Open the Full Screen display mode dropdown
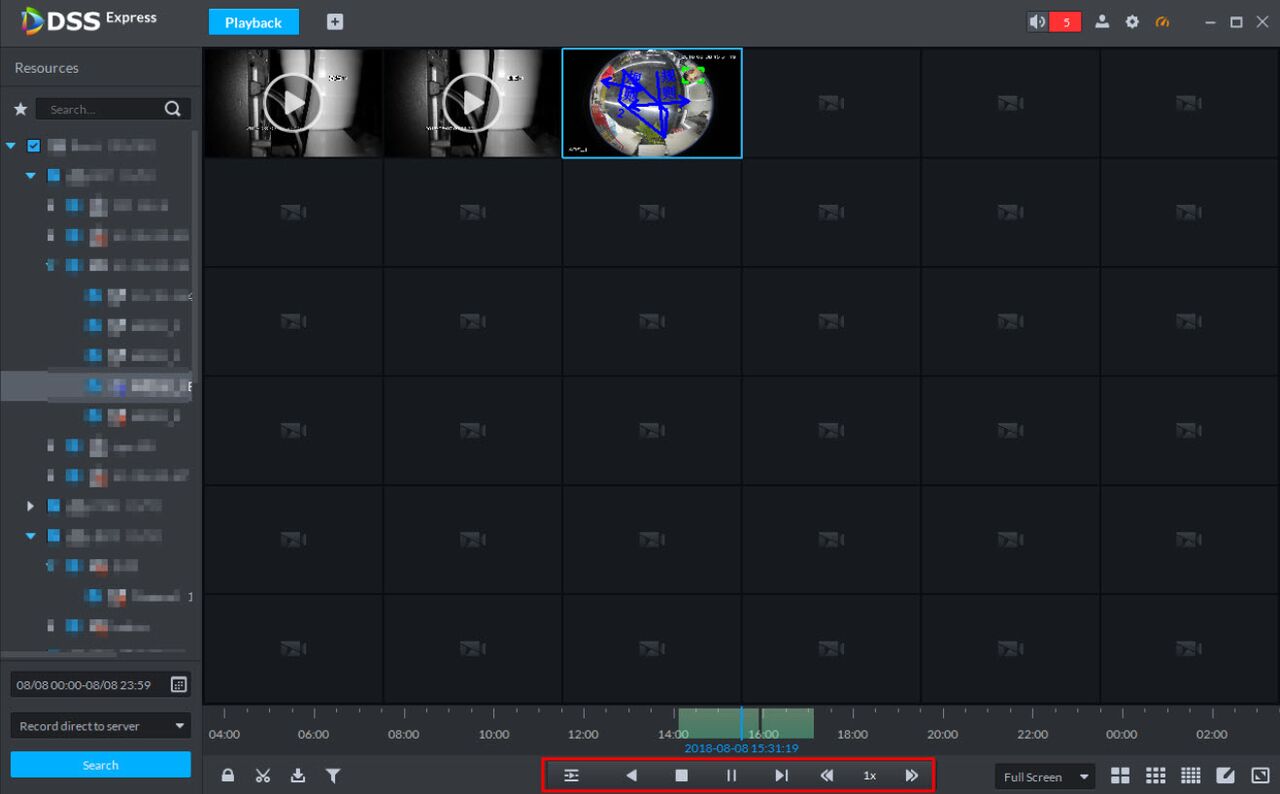The height and width of the screenshot is (794, 1280). click(x=1045, y=777)
